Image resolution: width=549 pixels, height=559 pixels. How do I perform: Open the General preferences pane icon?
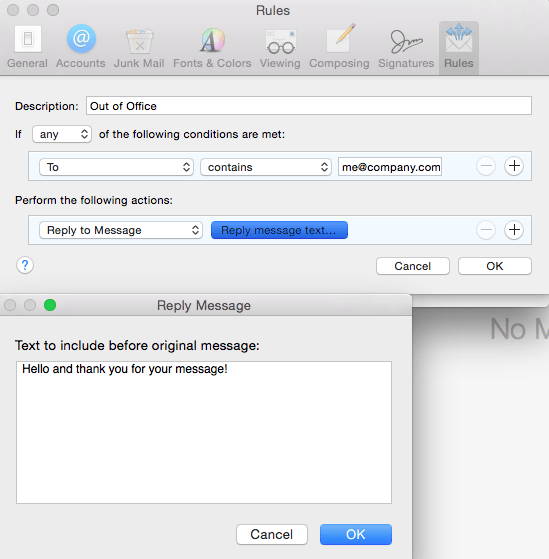click(27, 39)
